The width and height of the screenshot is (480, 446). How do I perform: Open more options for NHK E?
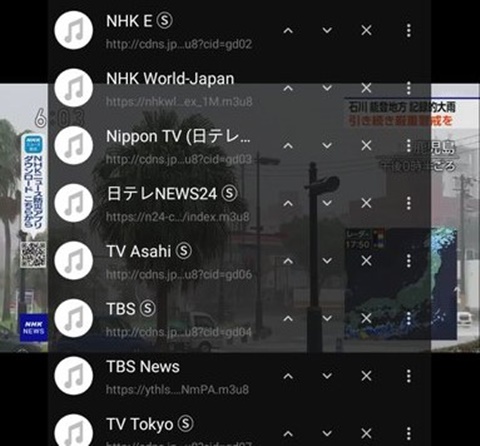coord(409,31)
